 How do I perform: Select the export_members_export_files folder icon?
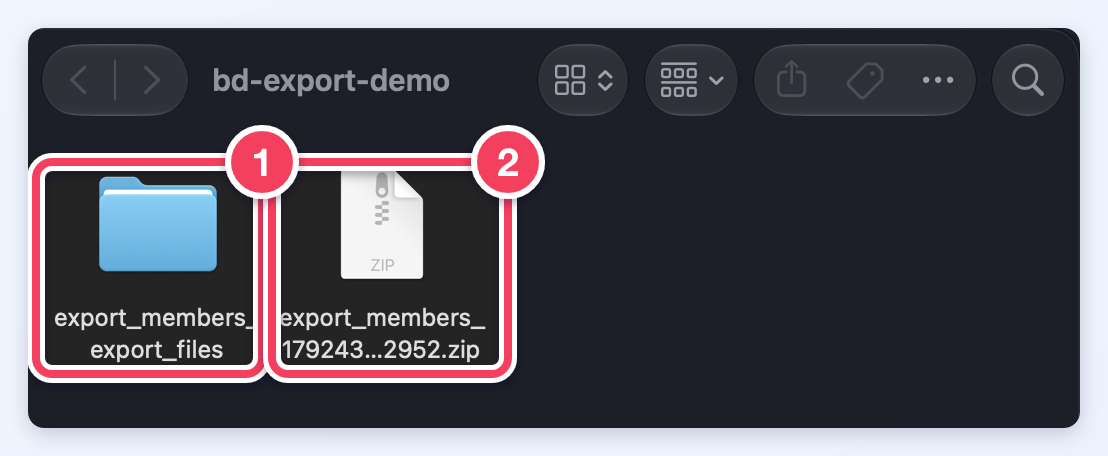[158, 224]
